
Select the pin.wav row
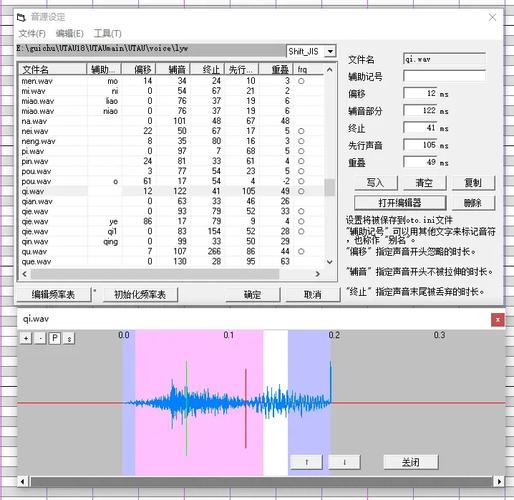pos(171,161)
